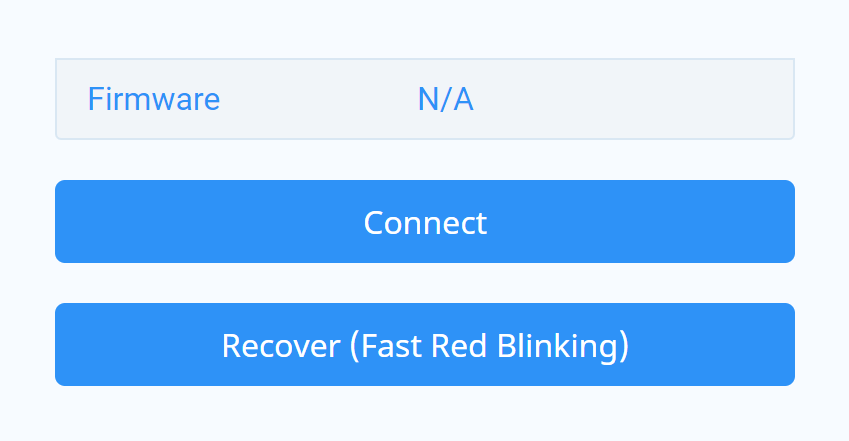Screen dimensions: 849x441
Task: Click the word Firmware in the info panel
Action: point(154,99)
